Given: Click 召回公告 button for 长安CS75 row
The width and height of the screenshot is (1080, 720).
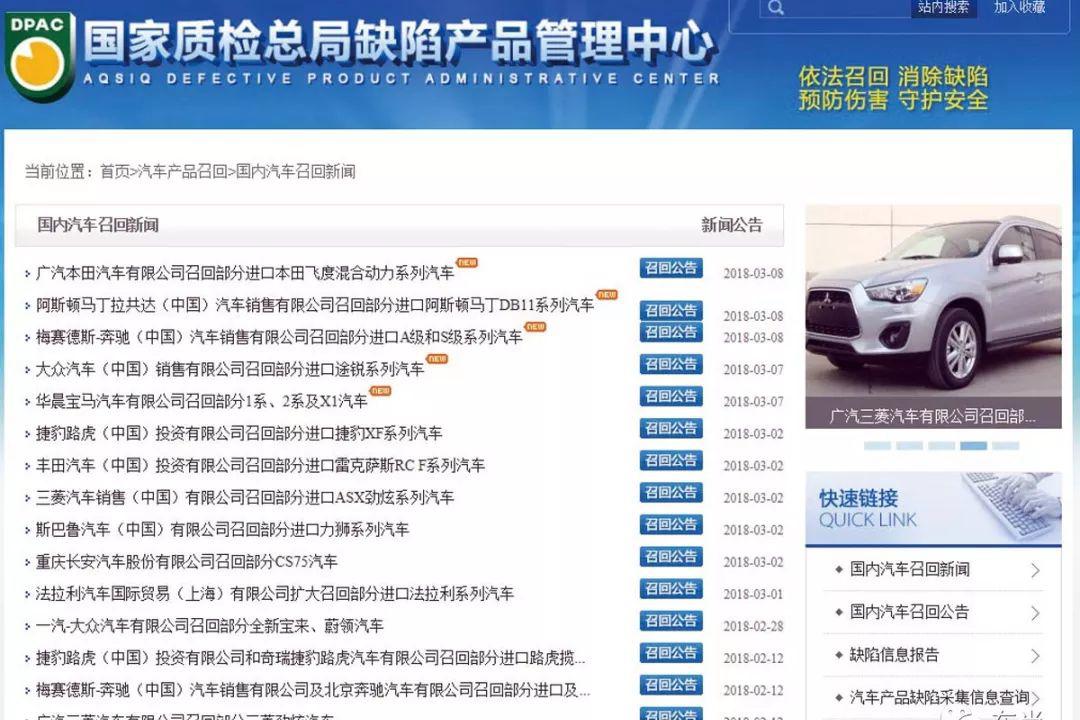Looking at the screenshot, I should pyautogui.click(x=671, y=556).
